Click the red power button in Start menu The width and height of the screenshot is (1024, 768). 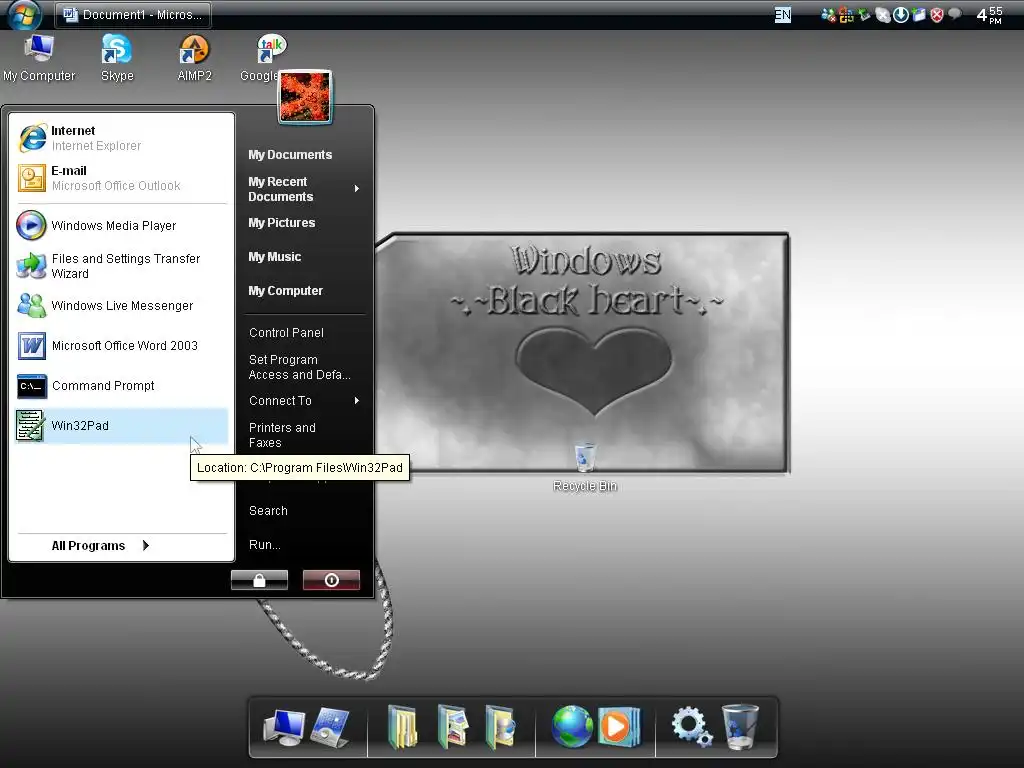(x=331, y=580)
